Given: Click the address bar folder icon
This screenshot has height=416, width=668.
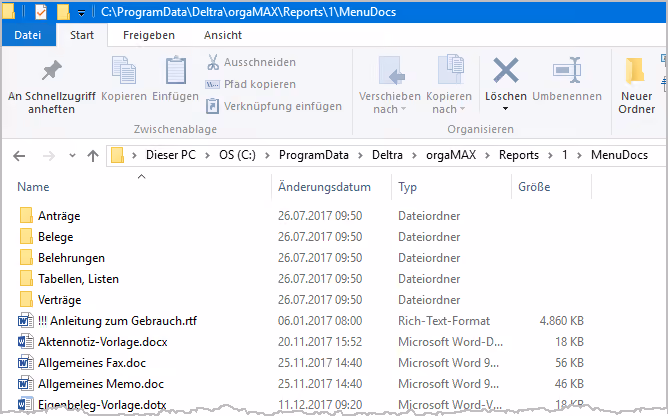Looking at the screenshot, I should [x=117, y=155].
